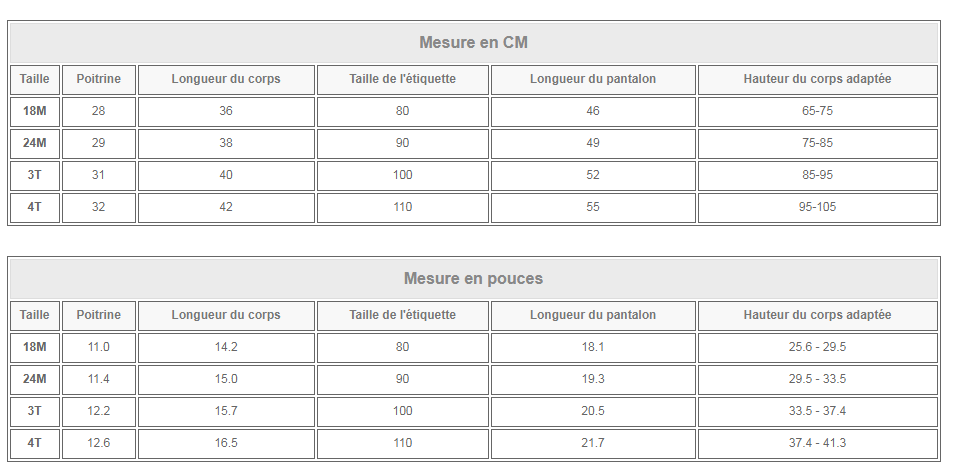The image size is (953, 466).
Task: Click the 24M row header in the pouces table
Action: pos(35,379)
